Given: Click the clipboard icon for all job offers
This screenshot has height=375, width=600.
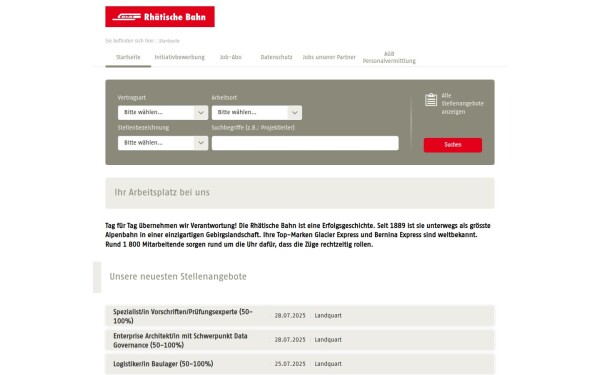Looking at the screenshot, I should pos(431,100).
